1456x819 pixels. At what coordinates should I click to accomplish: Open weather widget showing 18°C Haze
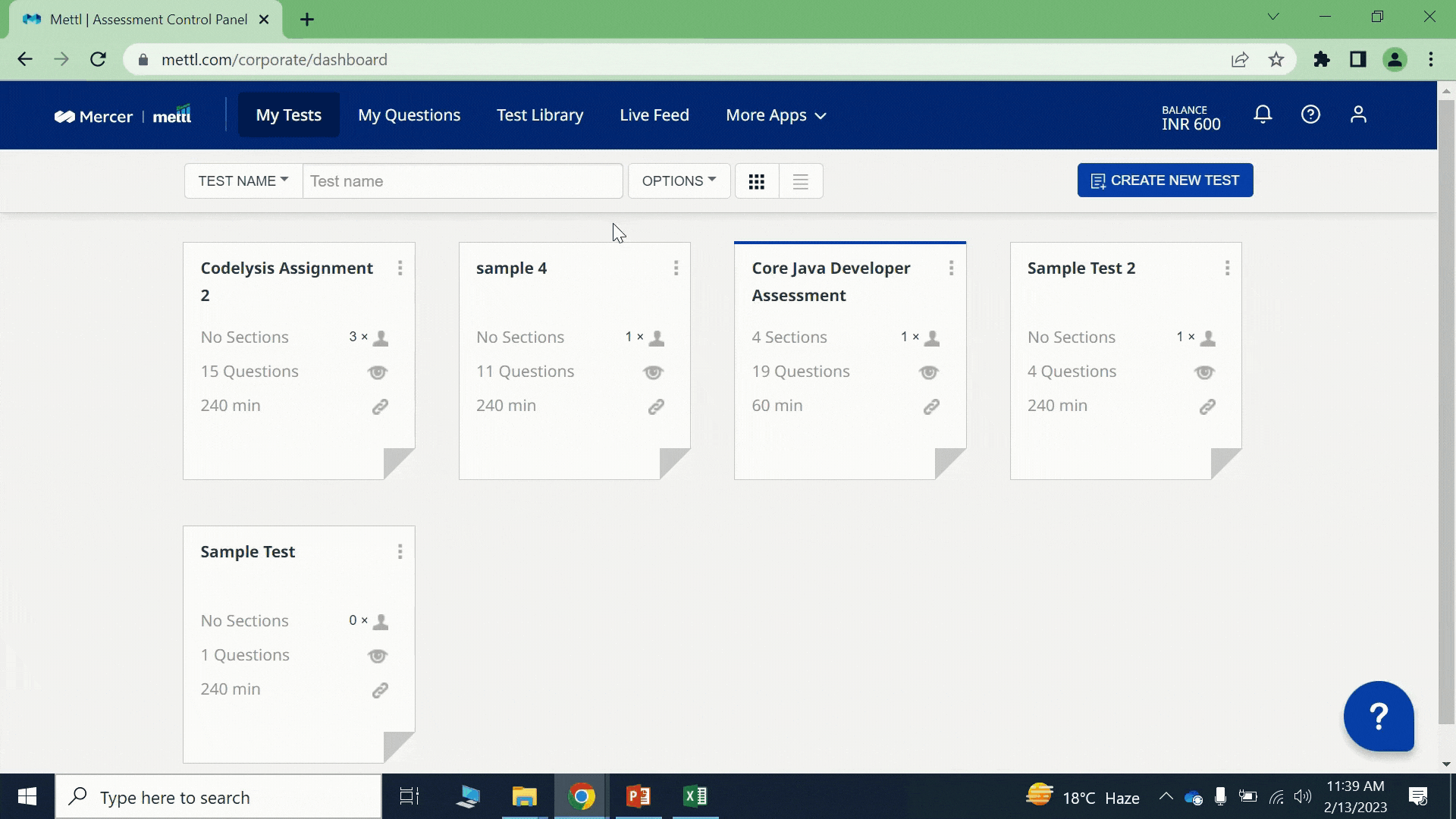click(x=1083, y=797)
